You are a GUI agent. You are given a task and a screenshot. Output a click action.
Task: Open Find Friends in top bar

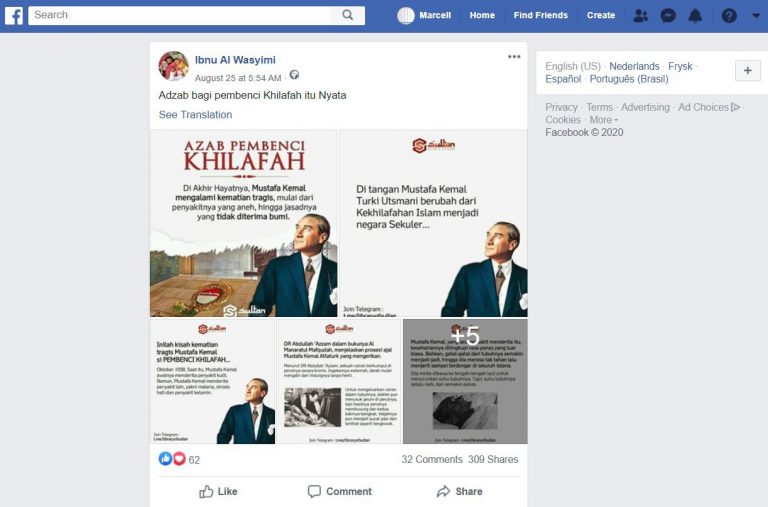[x=540, y=15]
